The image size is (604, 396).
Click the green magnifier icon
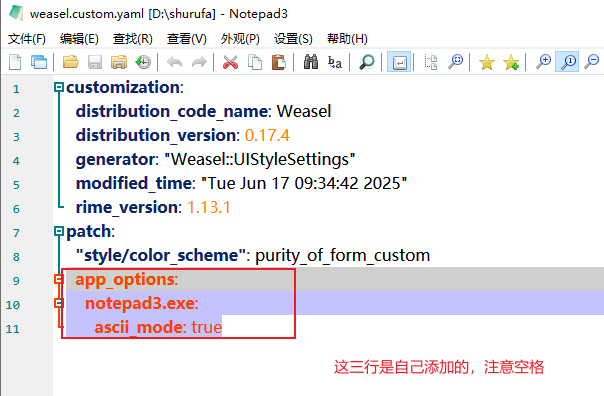(x=366, y=62)
